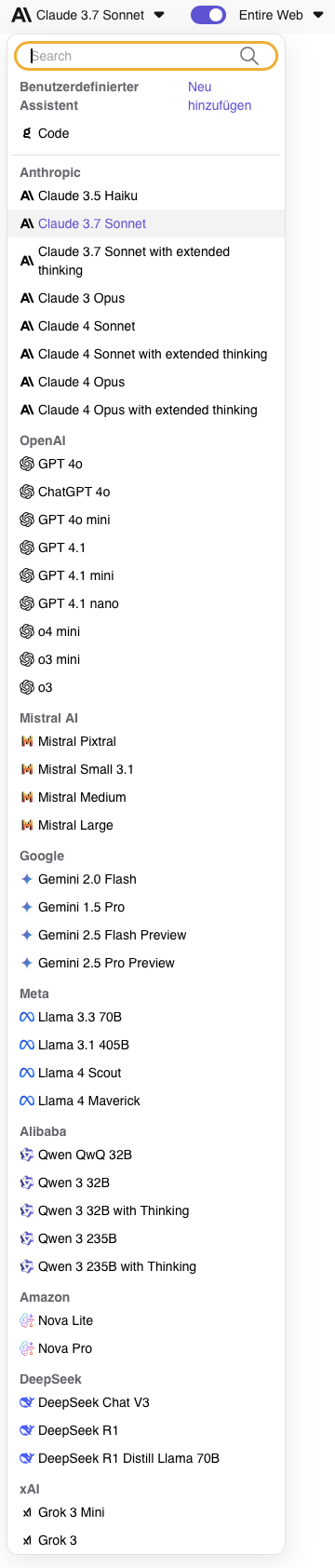
Task: Click the Gemini star icon beside Gemini 1.5 Pro
Action: coord(27,907)
